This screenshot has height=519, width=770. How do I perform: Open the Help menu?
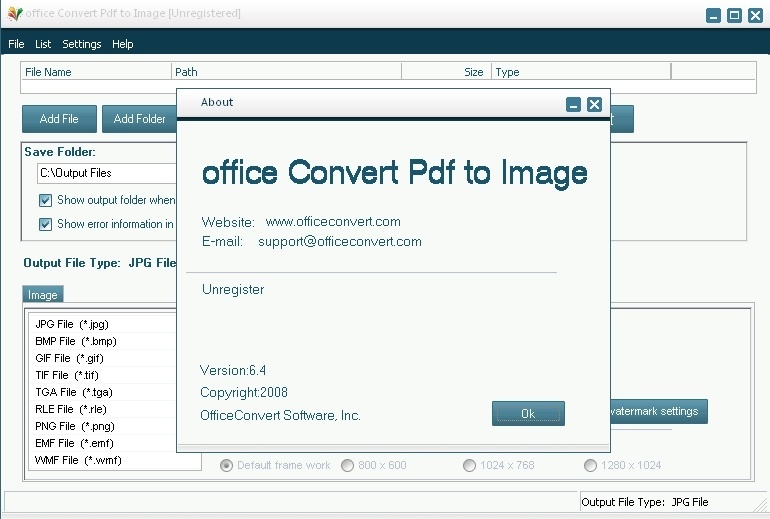coord(122,44)
